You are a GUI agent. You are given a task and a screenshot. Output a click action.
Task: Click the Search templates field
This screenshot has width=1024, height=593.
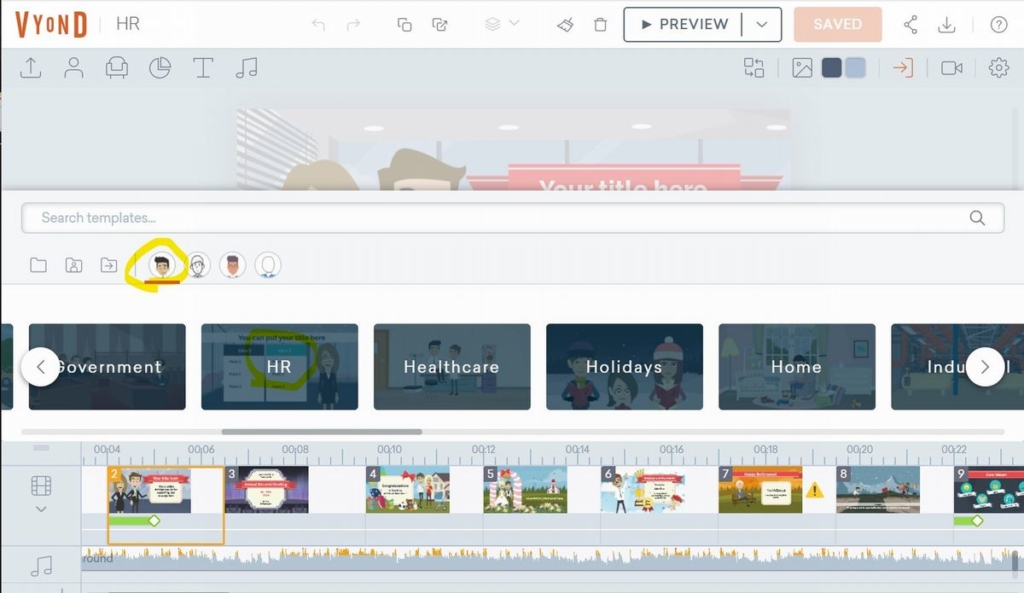[x=513, y=218]
